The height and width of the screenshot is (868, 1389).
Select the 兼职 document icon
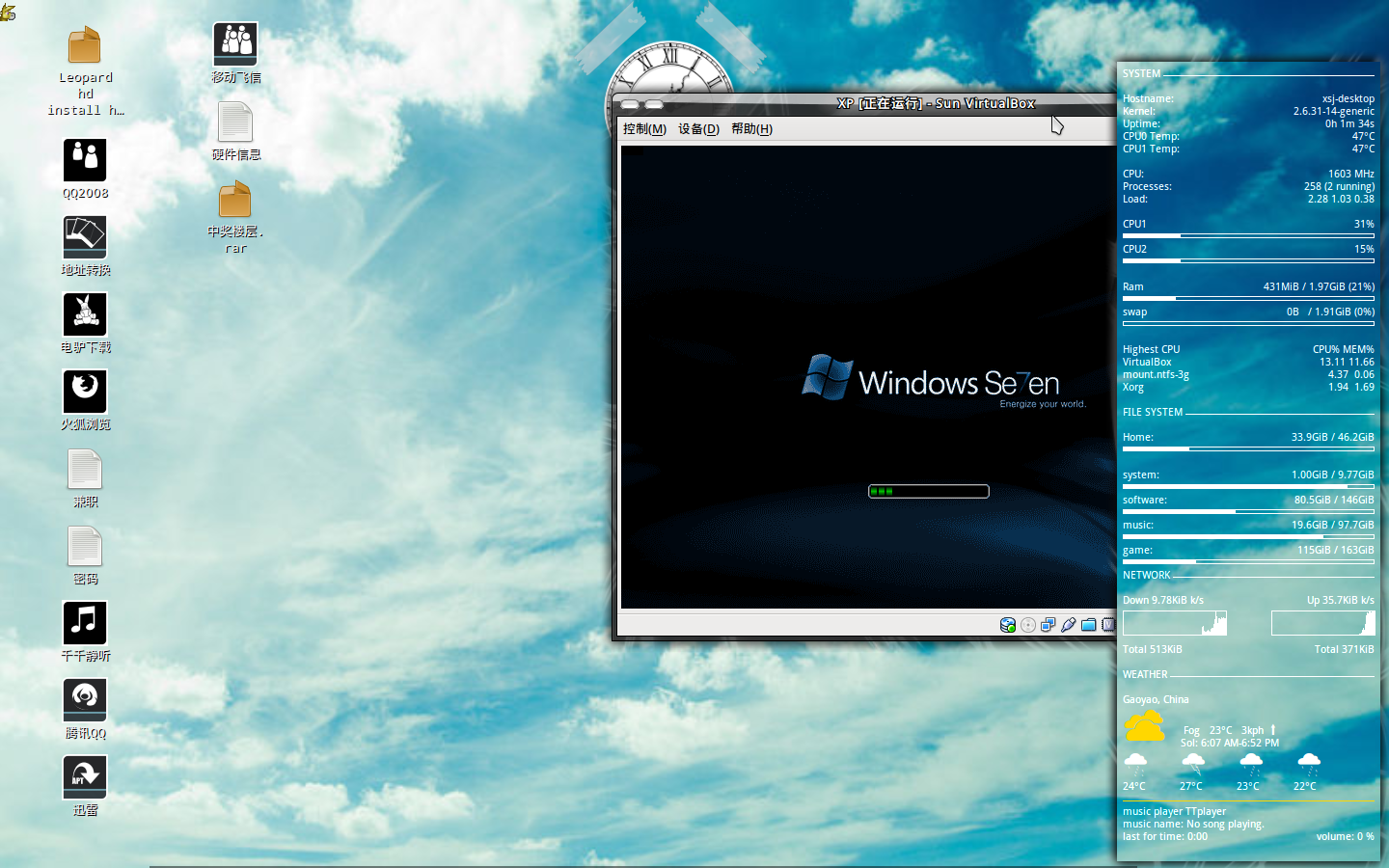point(85,470)
